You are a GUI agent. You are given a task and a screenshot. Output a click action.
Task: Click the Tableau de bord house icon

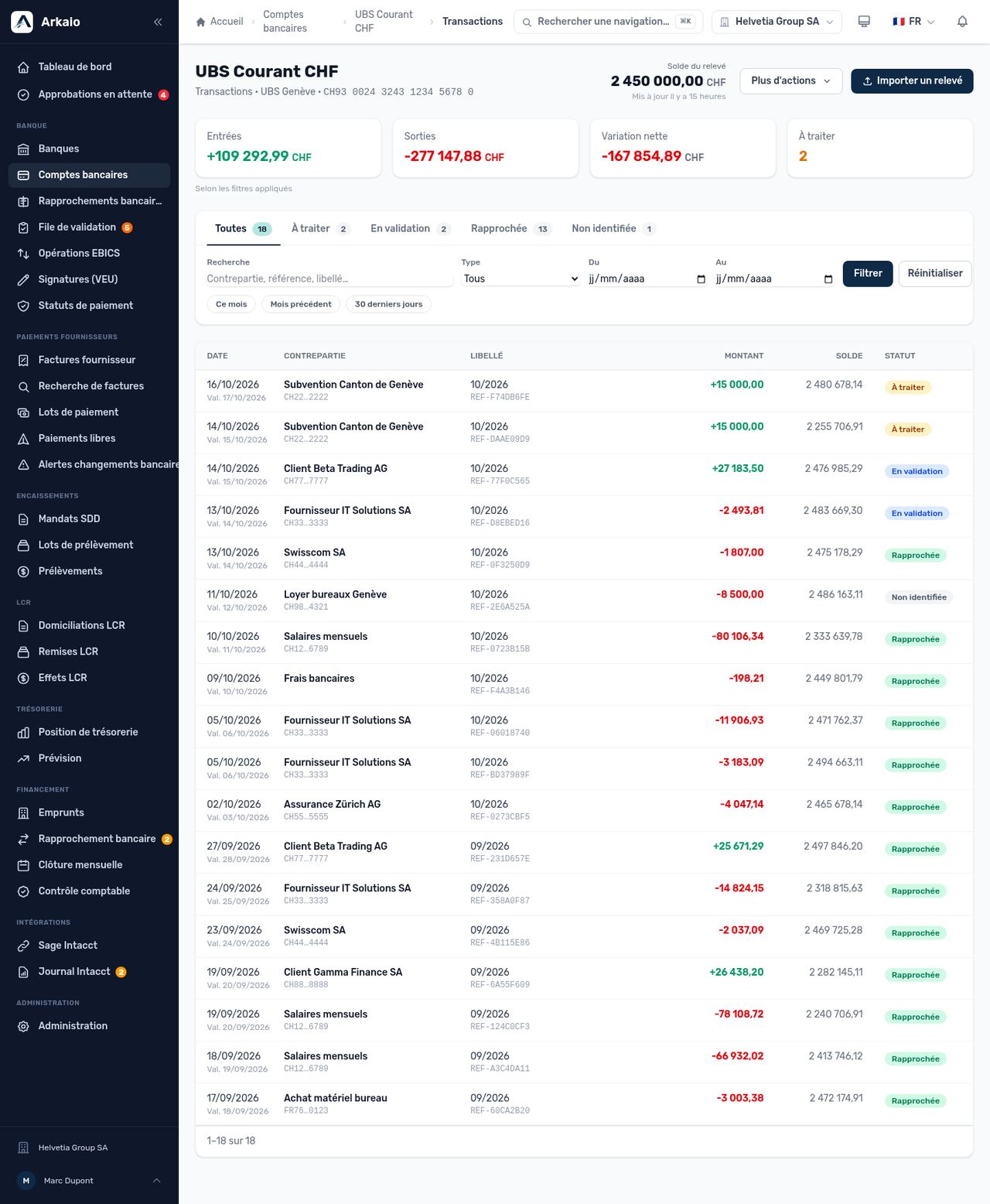coord(23,67)
